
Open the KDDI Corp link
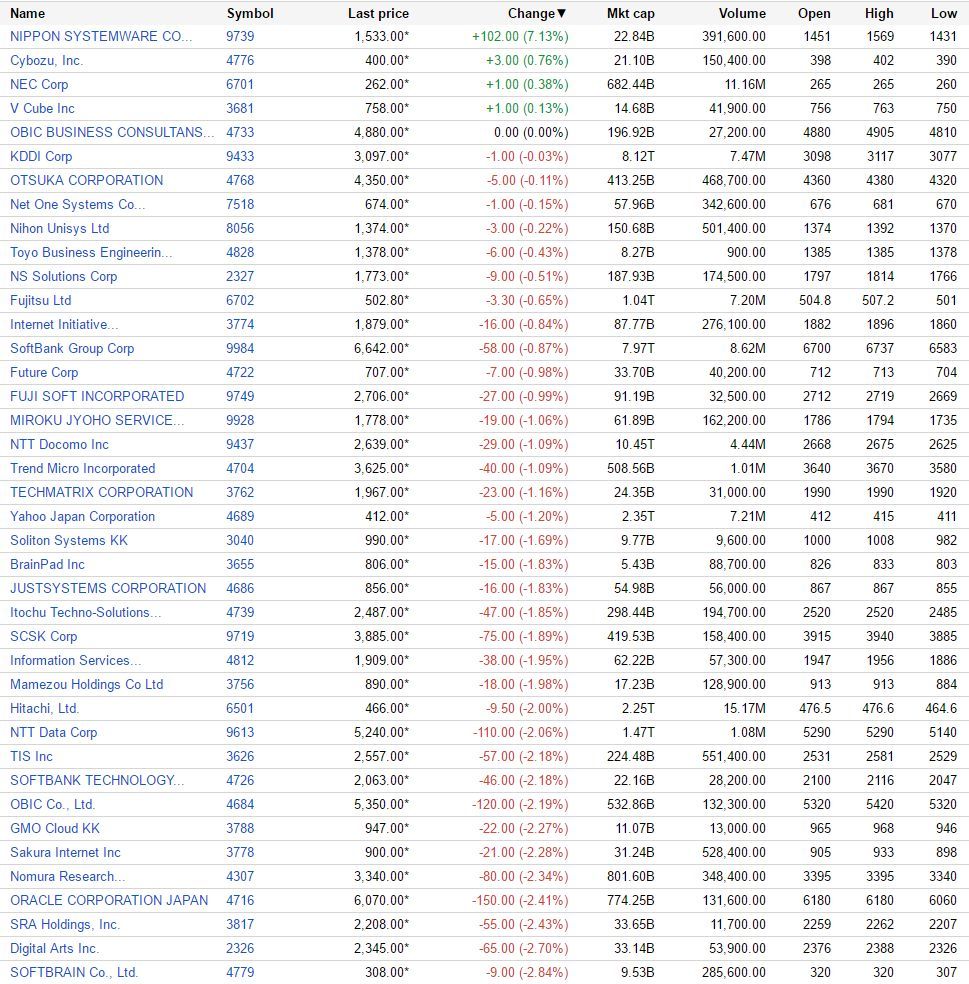[x=41, y=156]
